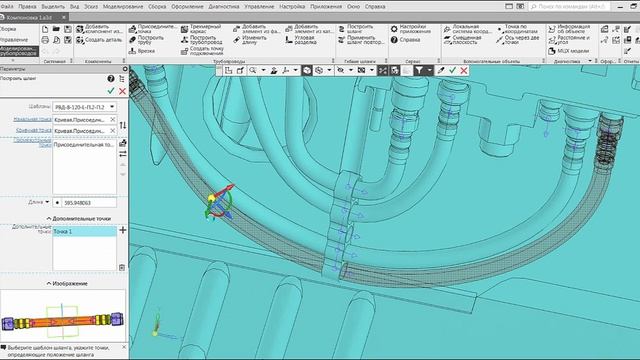The height and width of the screenshot is (360, 640).
Task: Click Создать деталь command
Action: 99,40
